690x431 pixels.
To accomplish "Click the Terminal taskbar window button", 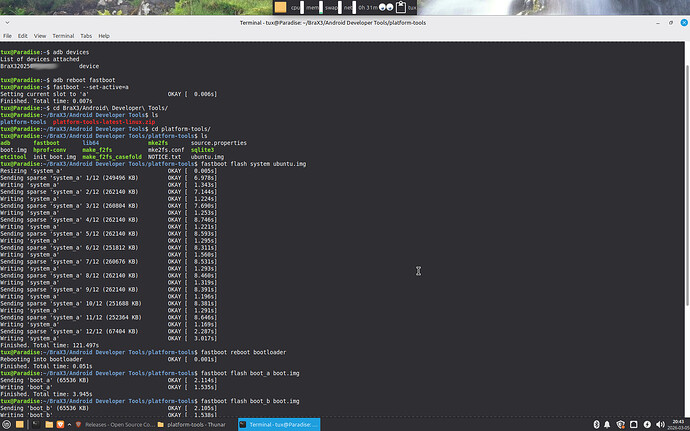I will pos(277,424).
